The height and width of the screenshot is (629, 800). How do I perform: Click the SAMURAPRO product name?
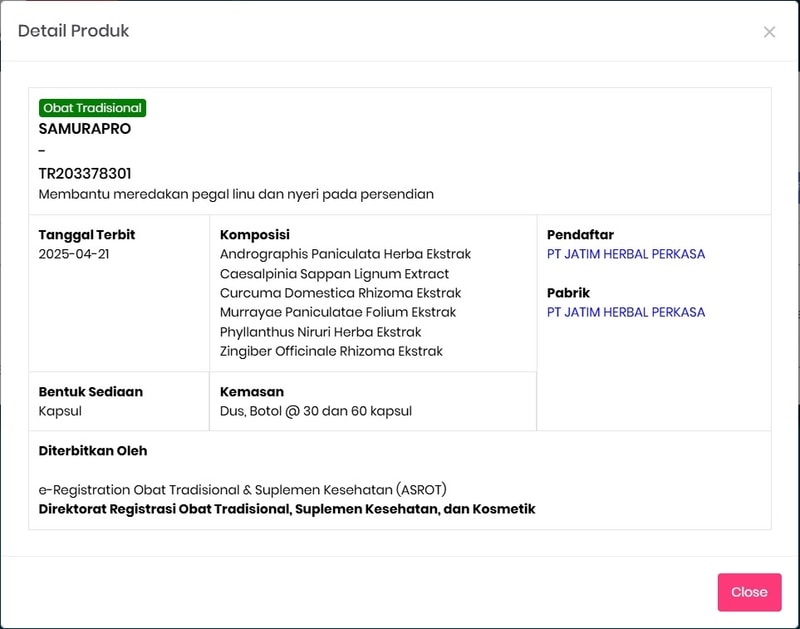(85, 129)
